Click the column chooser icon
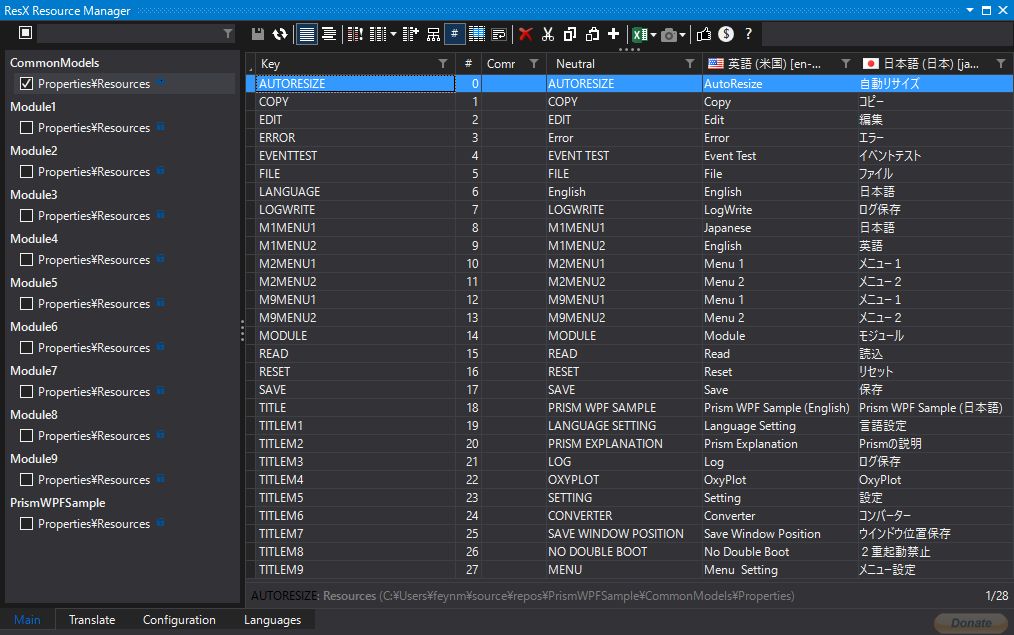 [x=378, y=34]
